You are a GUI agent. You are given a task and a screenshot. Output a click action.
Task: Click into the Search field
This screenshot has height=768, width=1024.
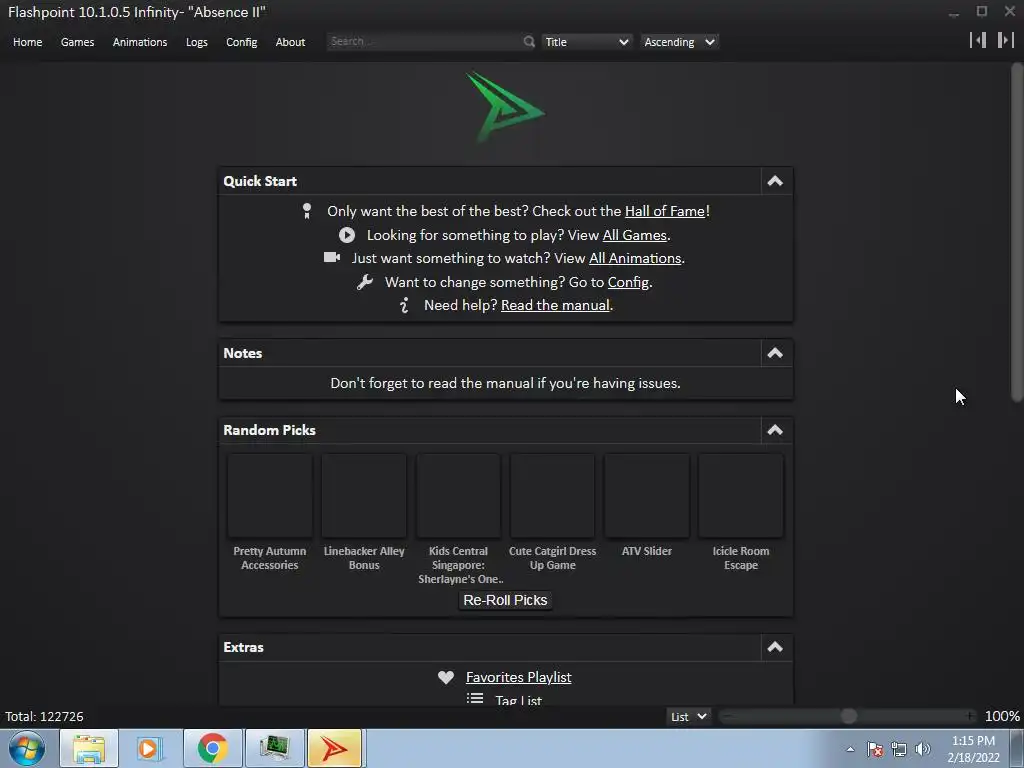point(424,41)
